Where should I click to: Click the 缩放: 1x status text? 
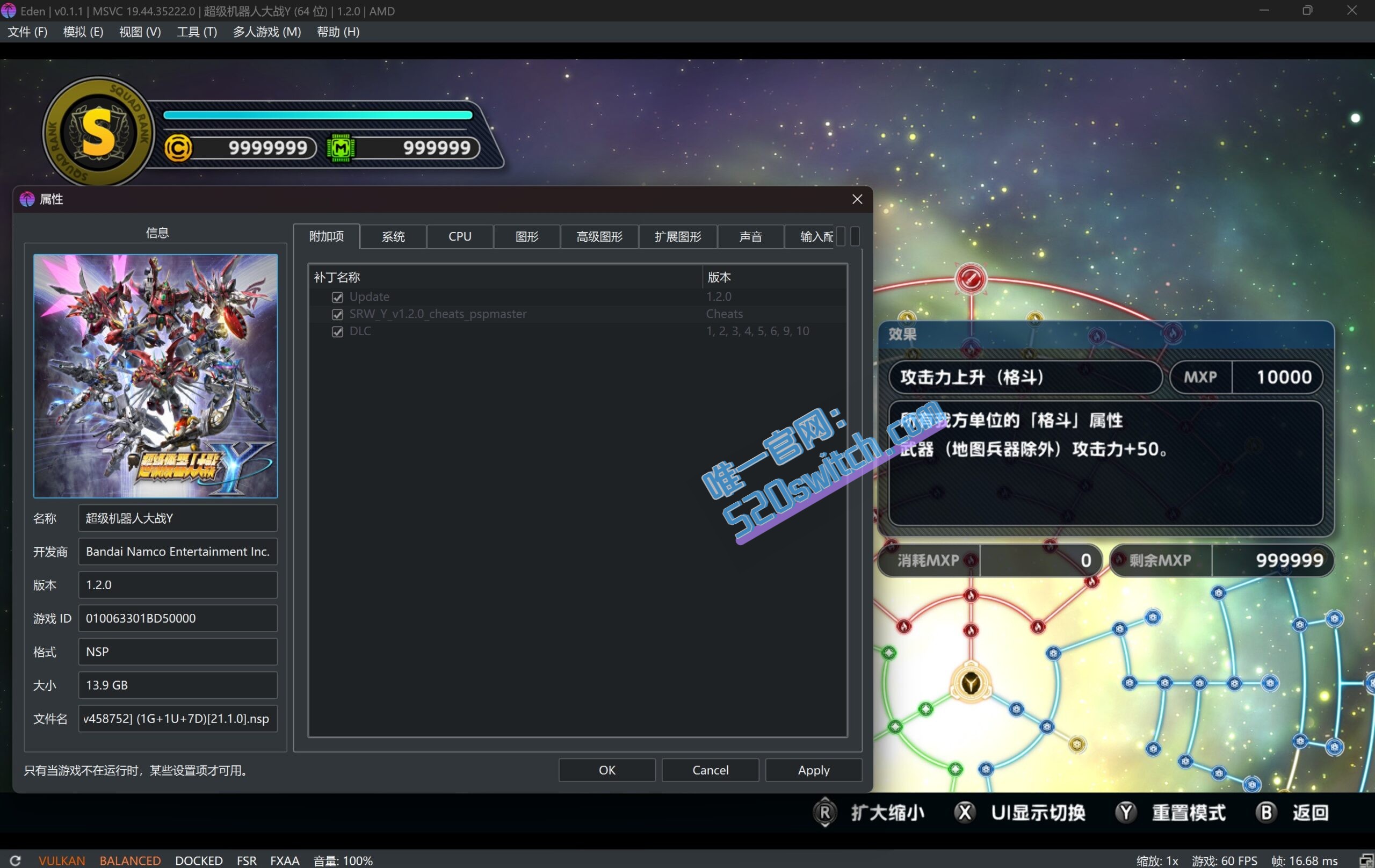(1157, 860)
